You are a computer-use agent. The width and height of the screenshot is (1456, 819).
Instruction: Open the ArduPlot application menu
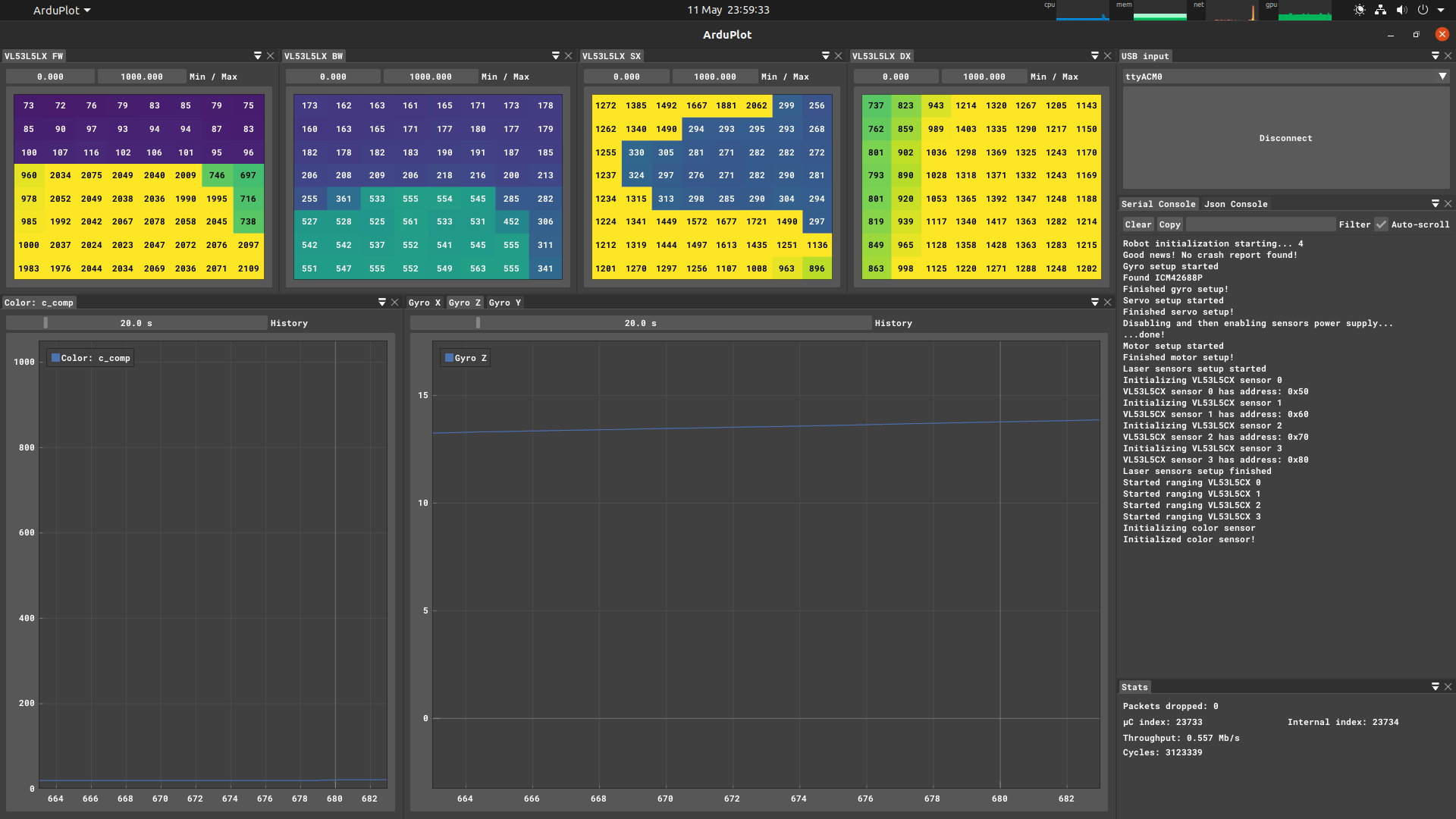click(61, 11)
